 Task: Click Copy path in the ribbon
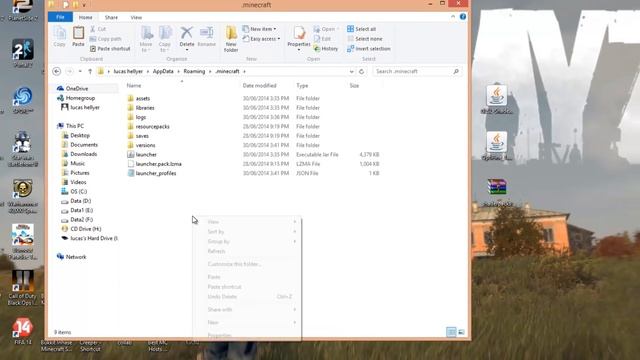pos(105,39)
